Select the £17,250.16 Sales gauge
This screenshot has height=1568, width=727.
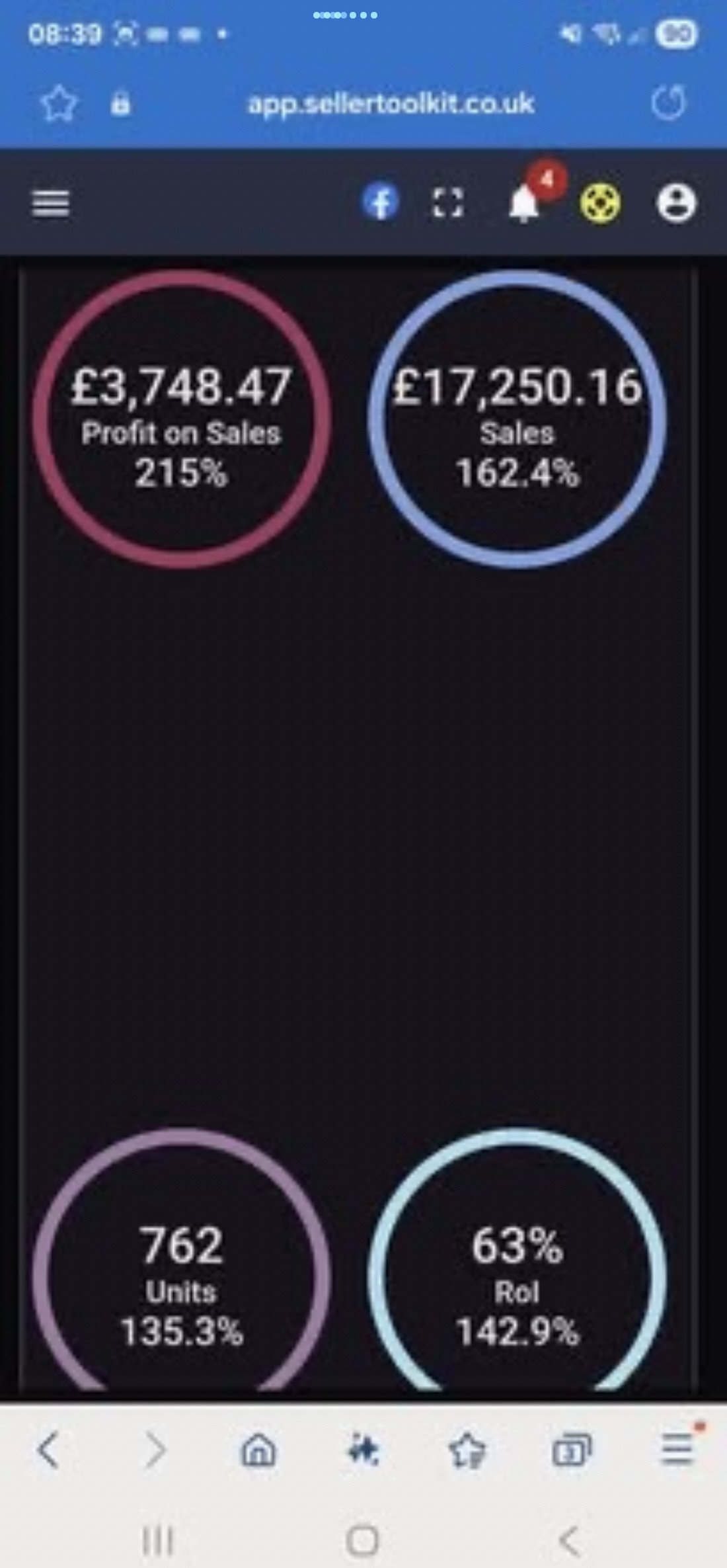517,419
